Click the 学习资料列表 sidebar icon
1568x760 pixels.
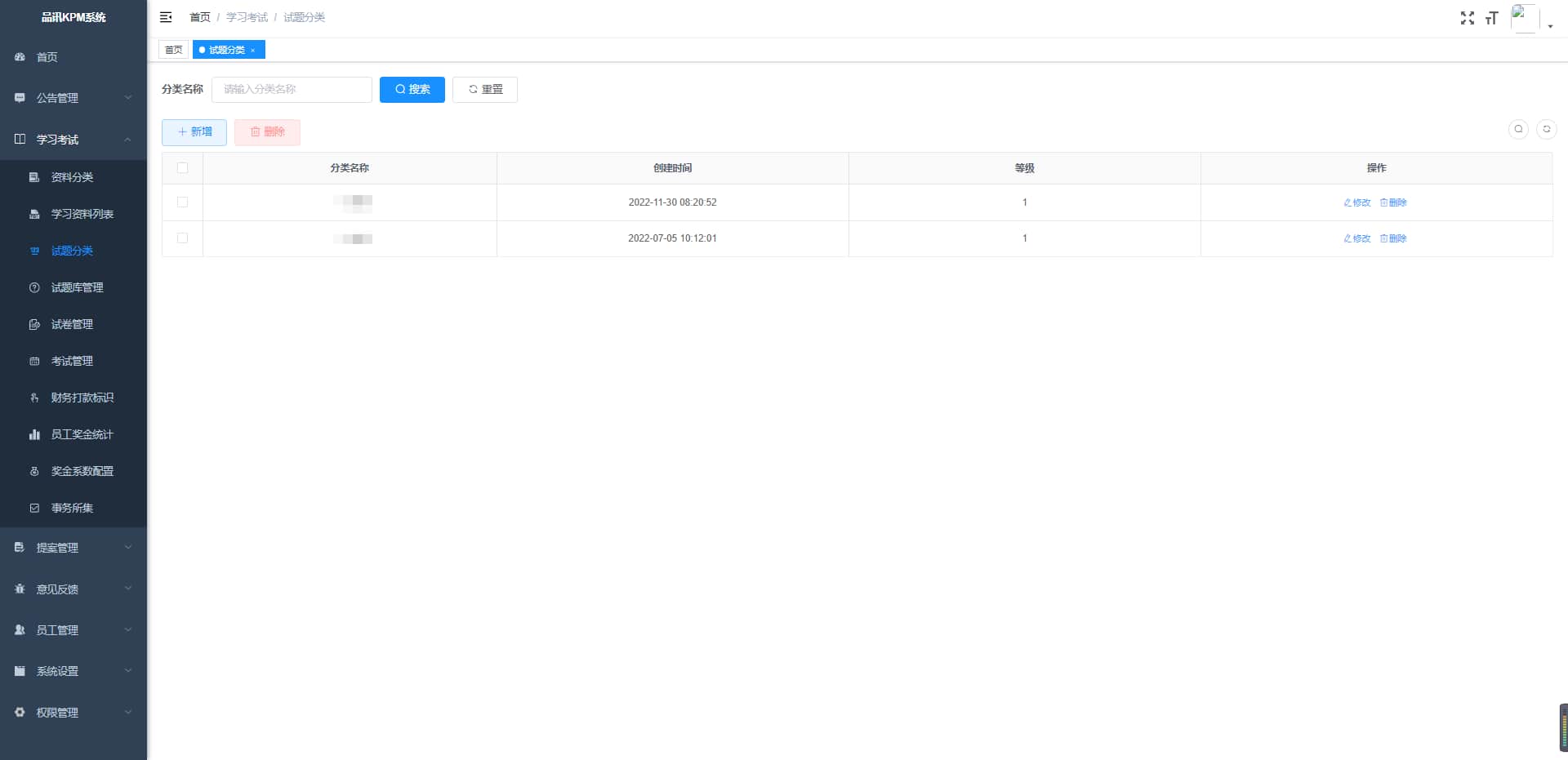point(34,214)
